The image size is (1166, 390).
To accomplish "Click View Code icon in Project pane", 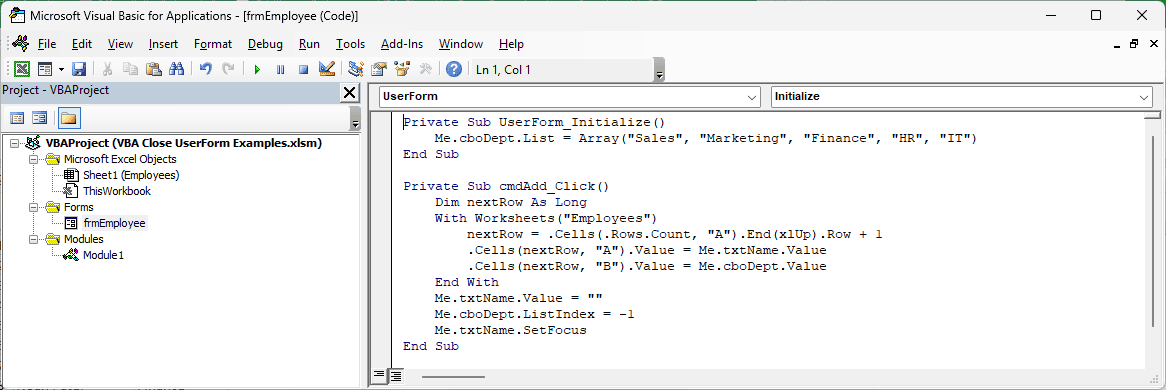I will [x=17, y=118].
